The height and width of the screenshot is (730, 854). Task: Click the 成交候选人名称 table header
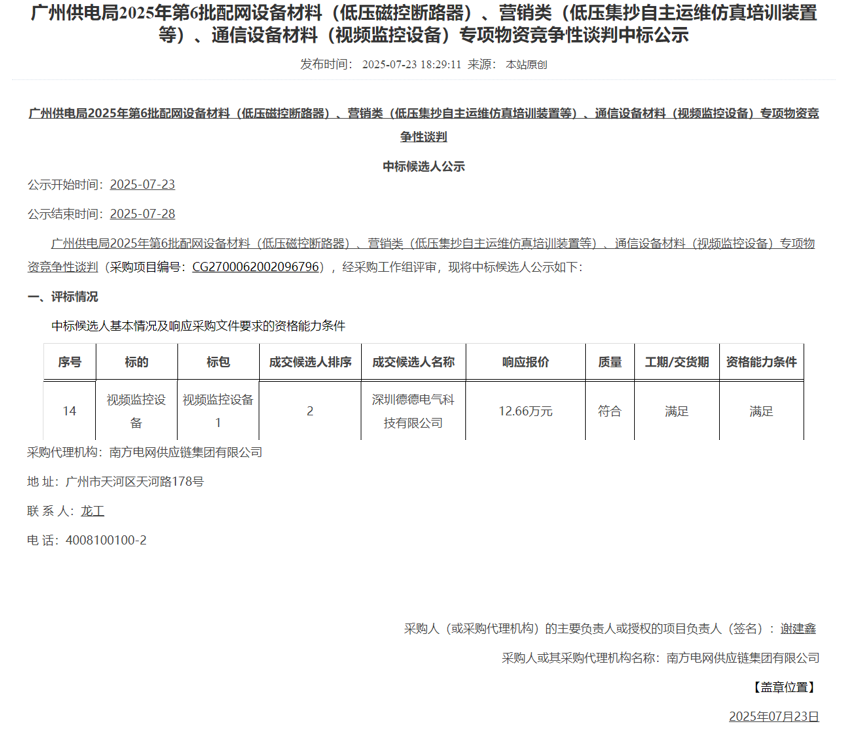[415, 362]
